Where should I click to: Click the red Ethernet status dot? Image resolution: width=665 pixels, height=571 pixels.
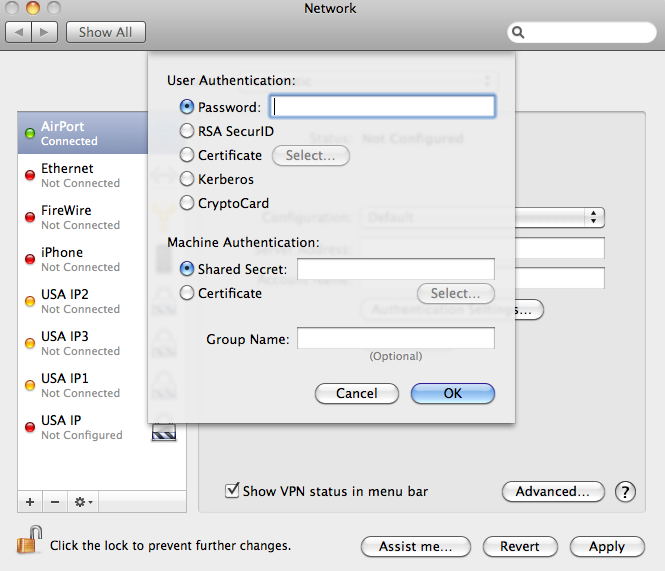(x=30, y=175)
